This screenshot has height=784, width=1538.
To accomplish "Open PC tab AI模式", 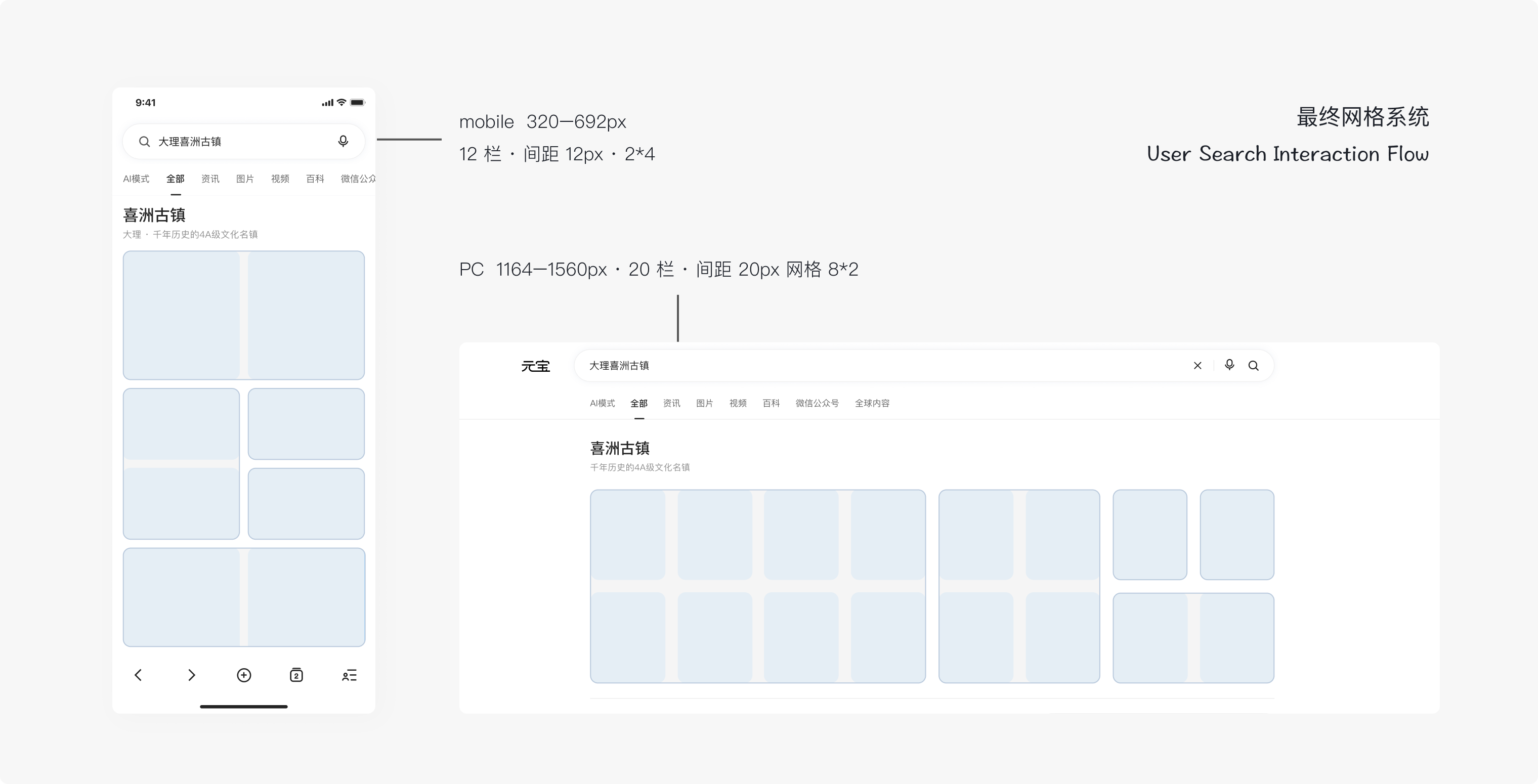I will coord(602,403).
